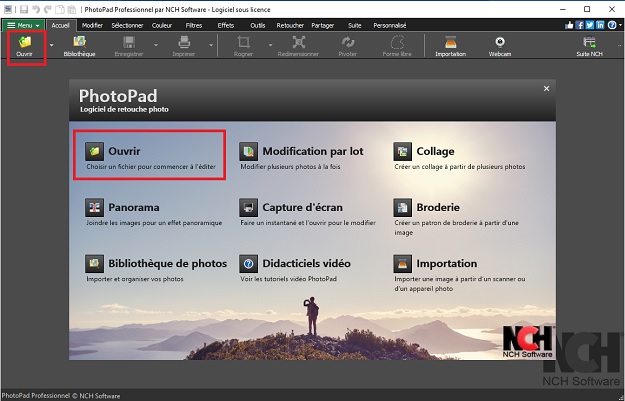Image resolution: width=625 pixels, height=401 pixels.
Task: Expand the help icon dropdown arrow
Action: (620, 25)
